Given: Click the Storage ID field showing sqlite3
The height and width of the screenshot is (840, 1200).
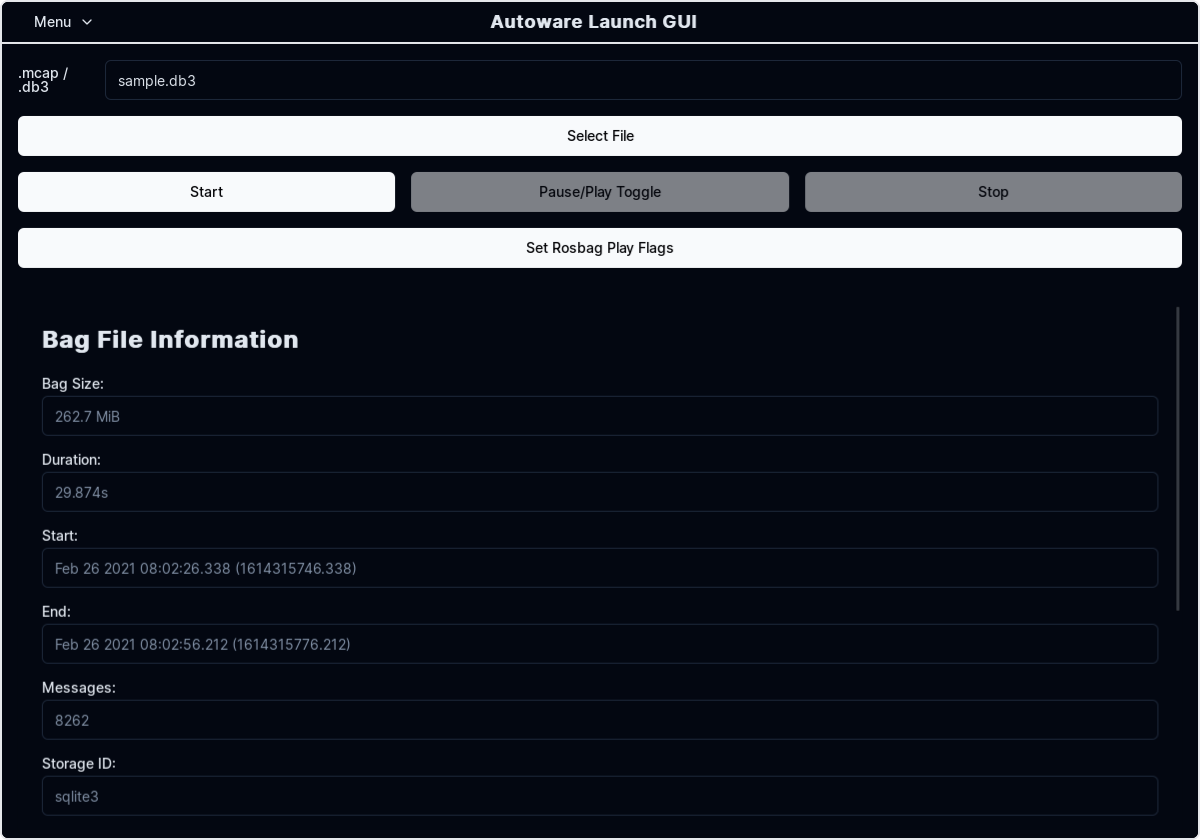Looking at the screenshot, I should click(600, 796).
